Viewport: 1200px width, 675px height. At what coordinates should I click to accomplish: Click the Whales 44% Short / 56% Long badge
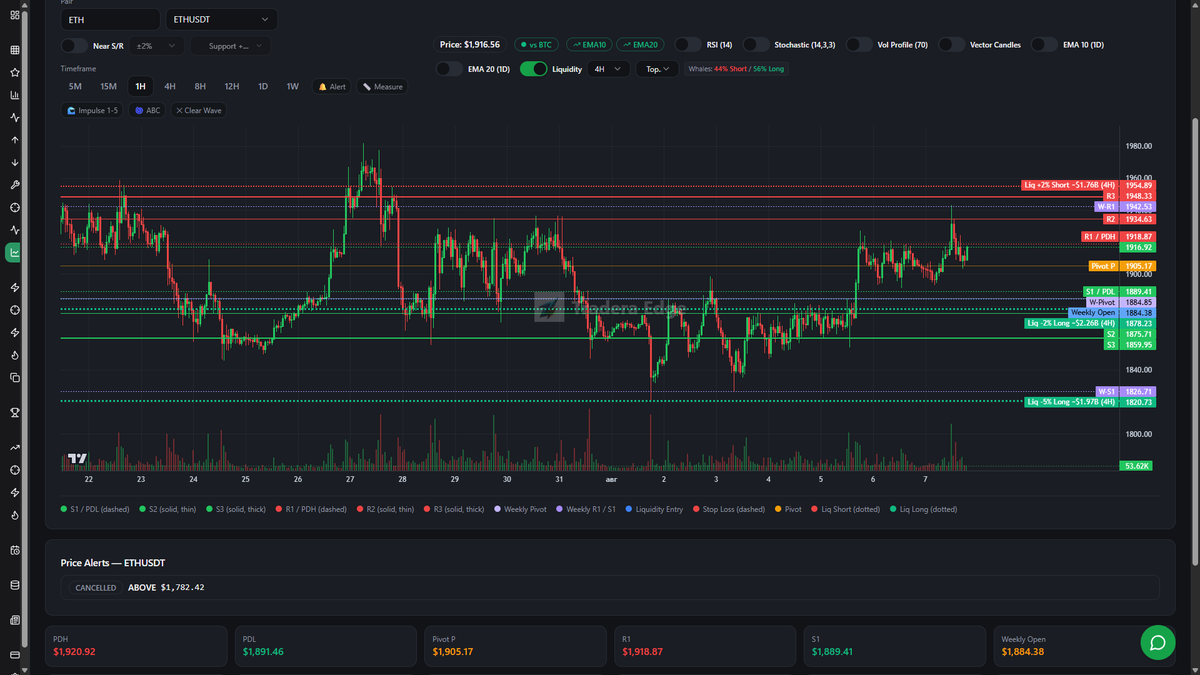pos(737,69)
